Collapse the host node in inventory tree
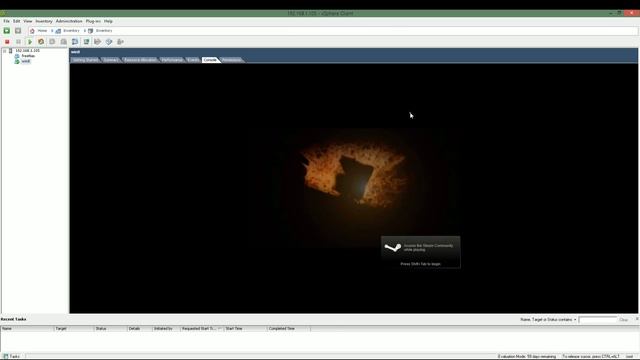This screenshot has width=640, height=360. (4, 51)
